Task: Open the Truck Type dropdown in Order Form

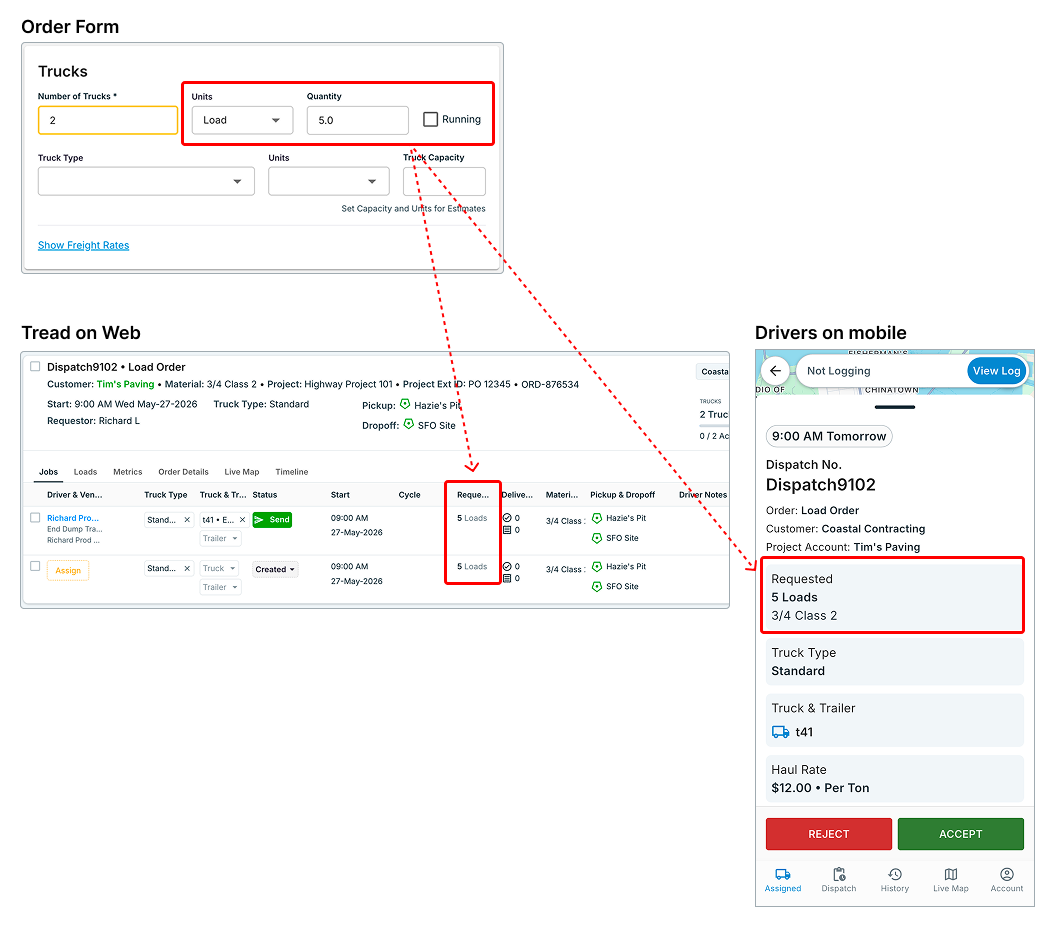Action: point(146,181)
